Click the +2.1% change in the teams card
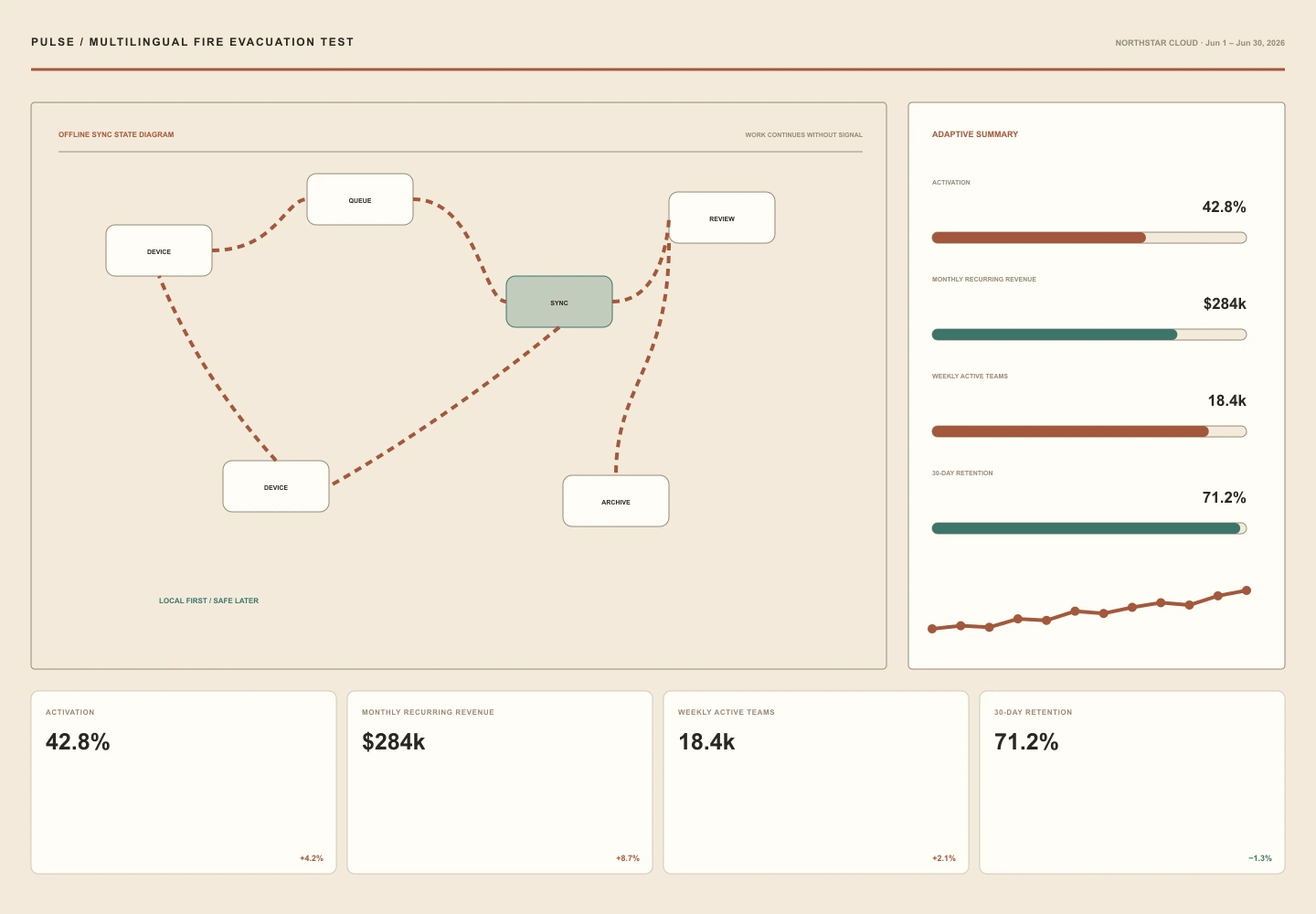The width and height of the screenshot is (1316, 914). (x=944, y=858)
